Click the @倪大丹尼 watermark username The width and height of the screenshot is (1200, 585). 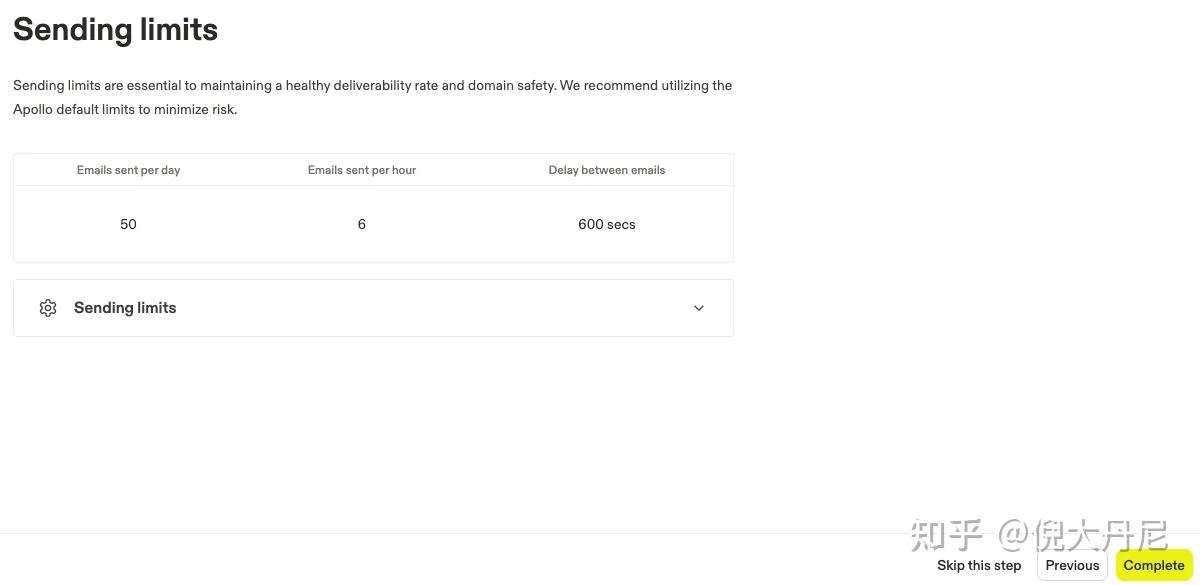click(x=1083, y=535)
